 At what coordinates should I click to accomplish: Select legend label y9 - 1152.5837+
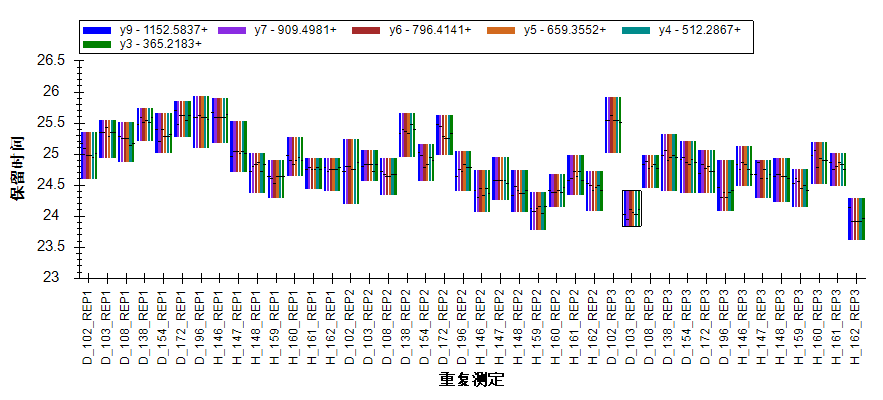tap(163, 31)
